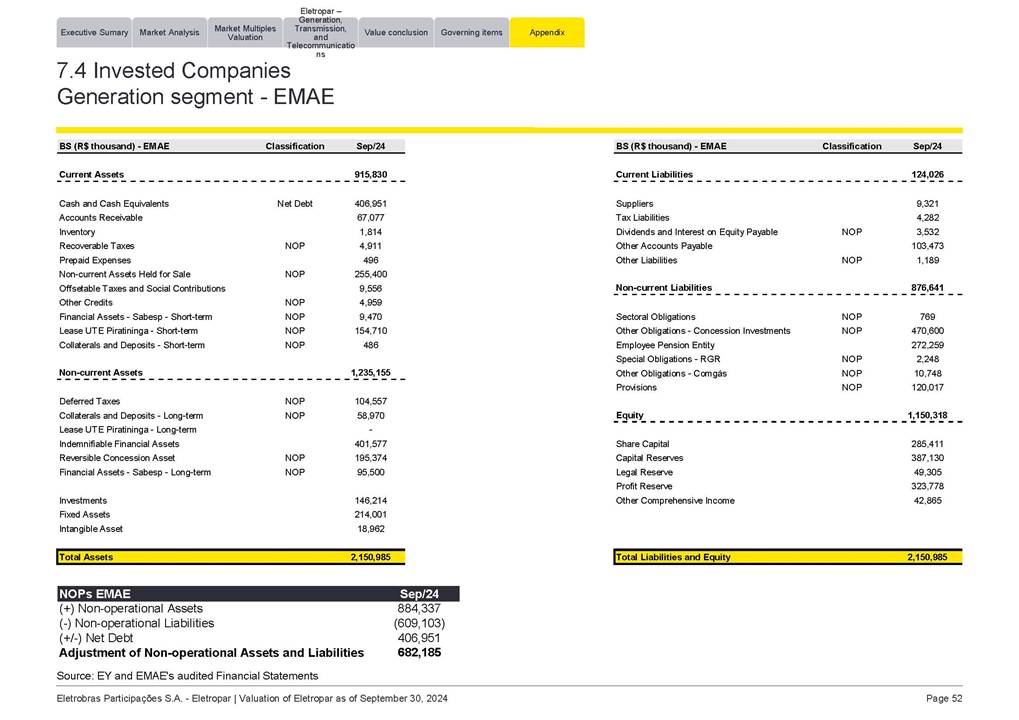Click the highlighted Appendix tab
The image size is (1019, 720).
point(547,33)
